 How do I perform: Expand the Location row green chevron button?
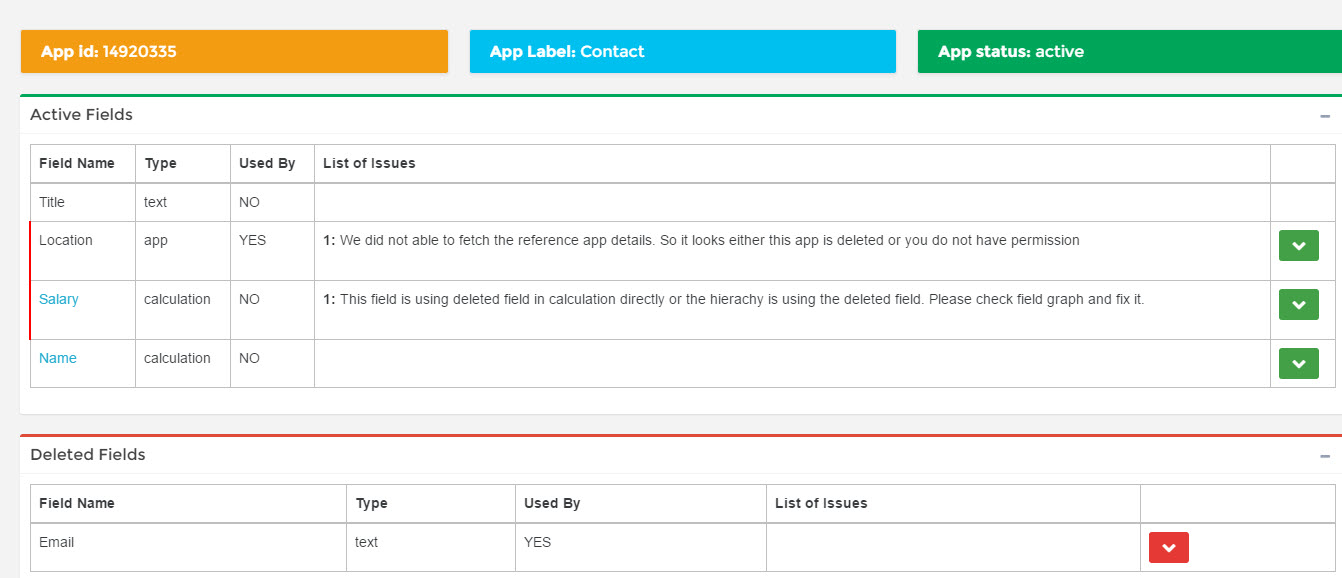coord(1298,245)
